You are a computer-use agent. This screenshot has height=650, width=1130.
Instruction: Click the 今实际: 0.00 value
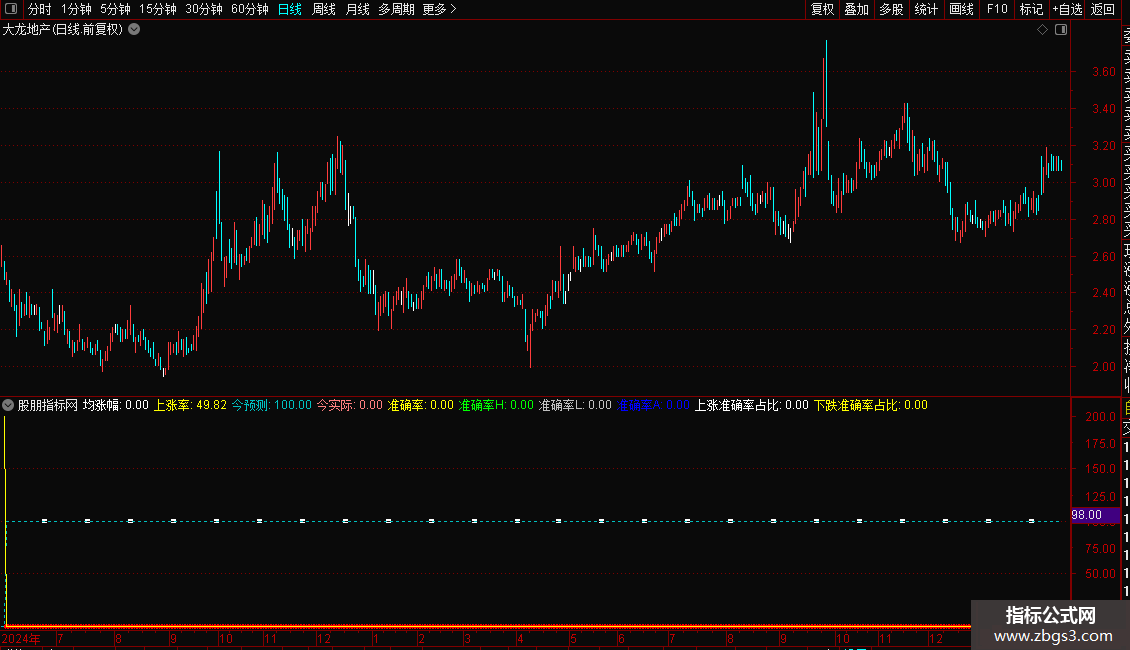[350, 405]
